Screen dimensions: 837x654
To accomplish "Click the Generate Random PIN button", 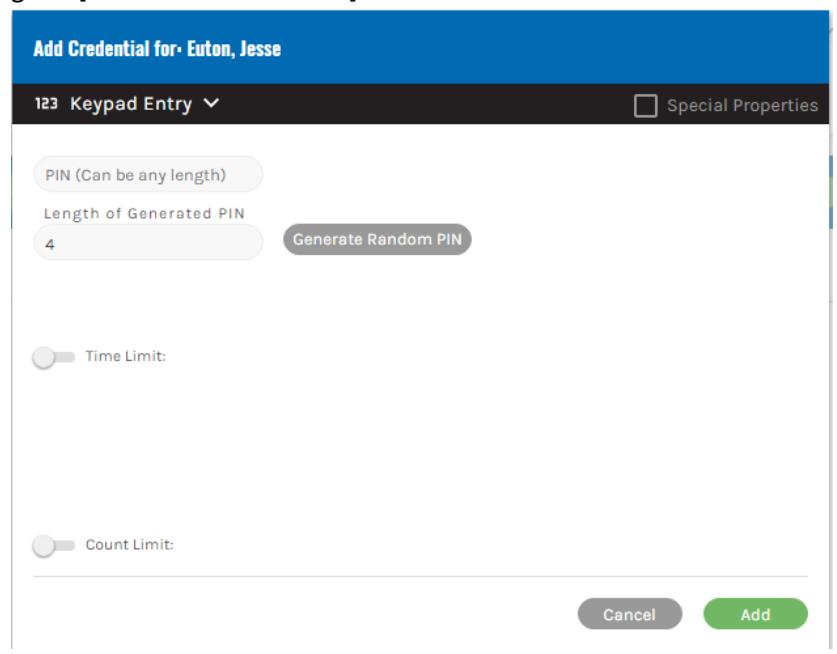I will coord(377,239).
